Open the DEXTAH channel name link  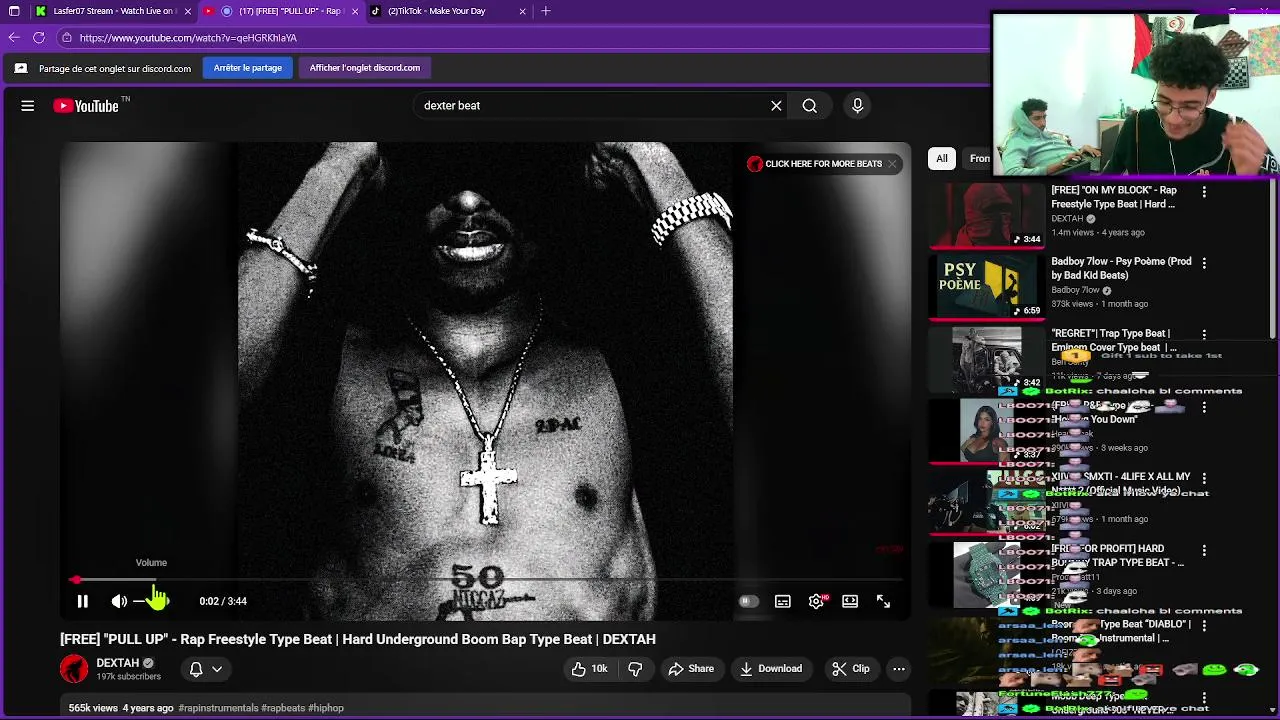tap(117, 663)
